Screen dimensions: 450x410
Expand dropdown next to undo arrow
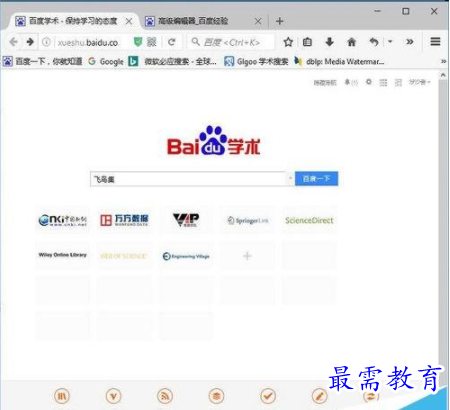pos(390,42)
